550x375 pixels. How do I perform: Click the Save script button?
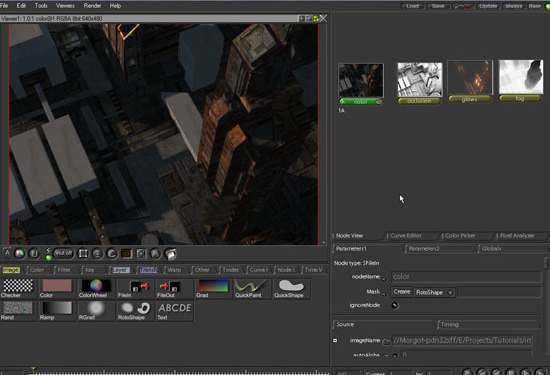pos(438,6)
